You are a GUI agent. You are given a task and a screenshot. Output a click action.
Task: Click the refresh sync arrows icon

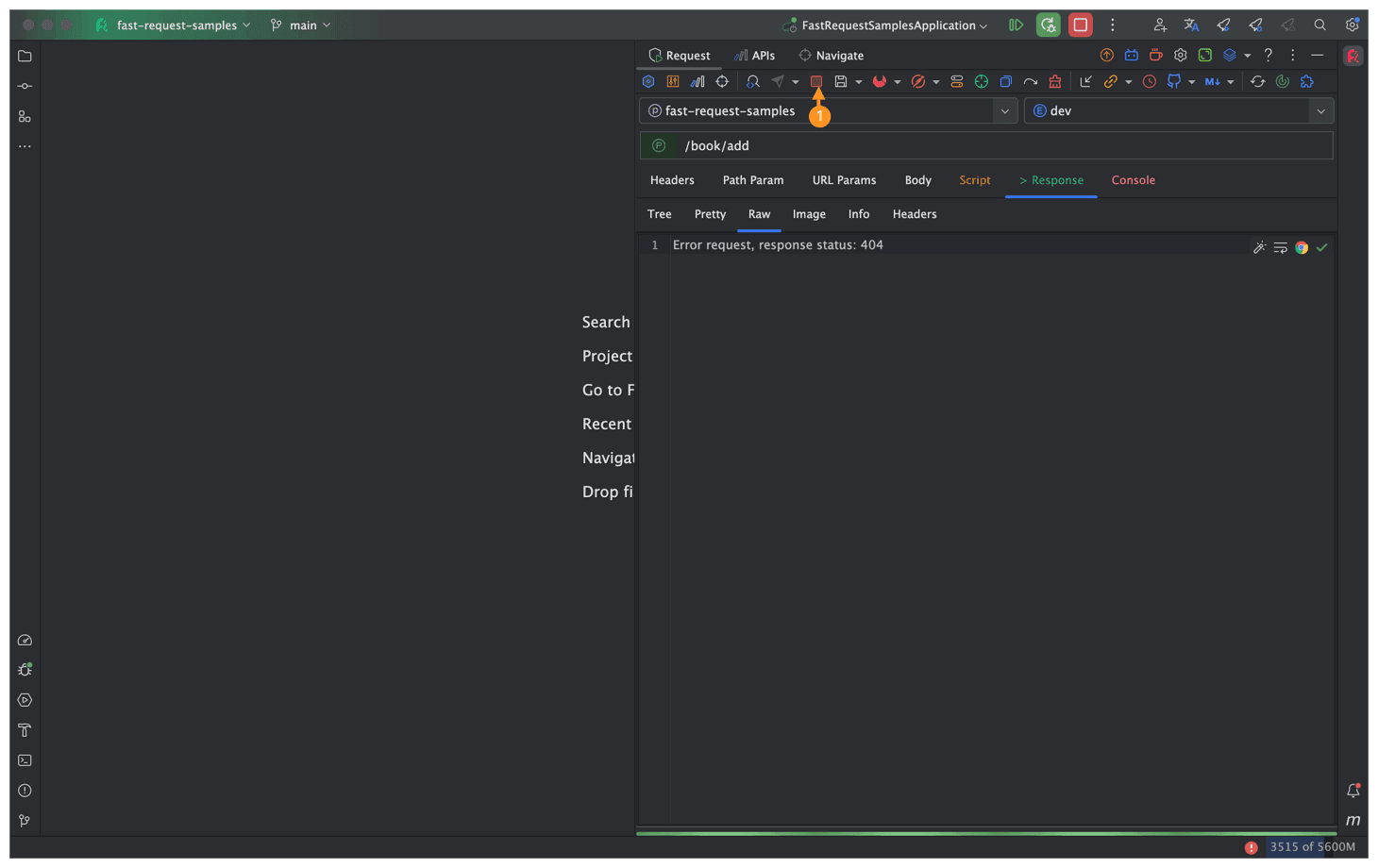1257,82
